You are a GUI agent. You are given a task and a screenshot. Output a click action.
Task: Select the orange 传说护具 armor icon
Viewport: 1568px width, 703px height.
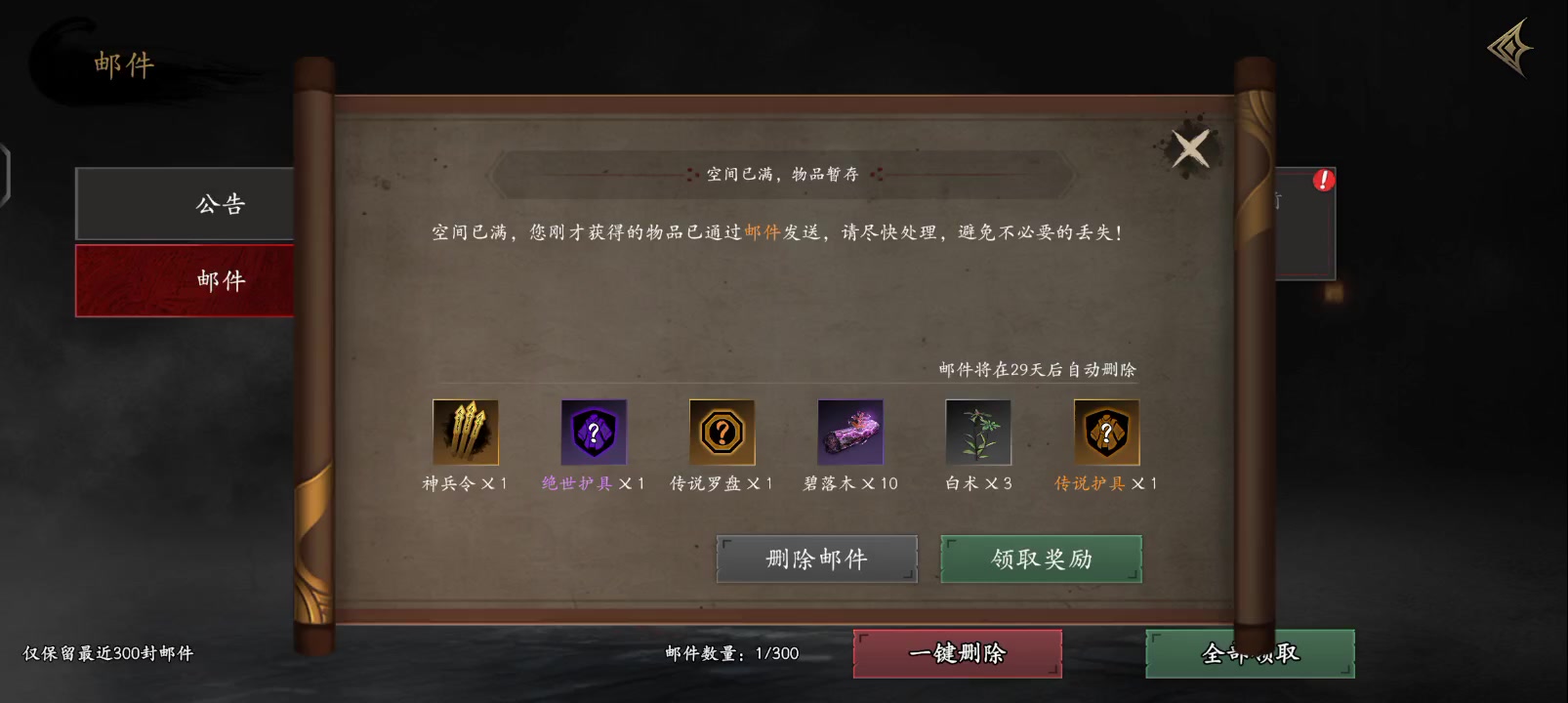tap(1106, 432)
